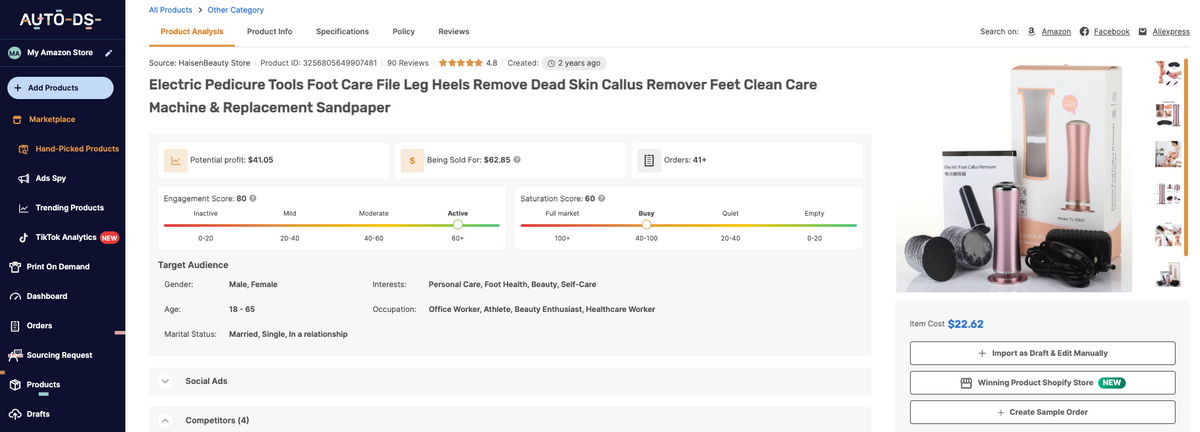Click the NEW badge beside TikTok Analytics
The height and width of the screenshot is (432, 1200).
click(x=110, y=238)
